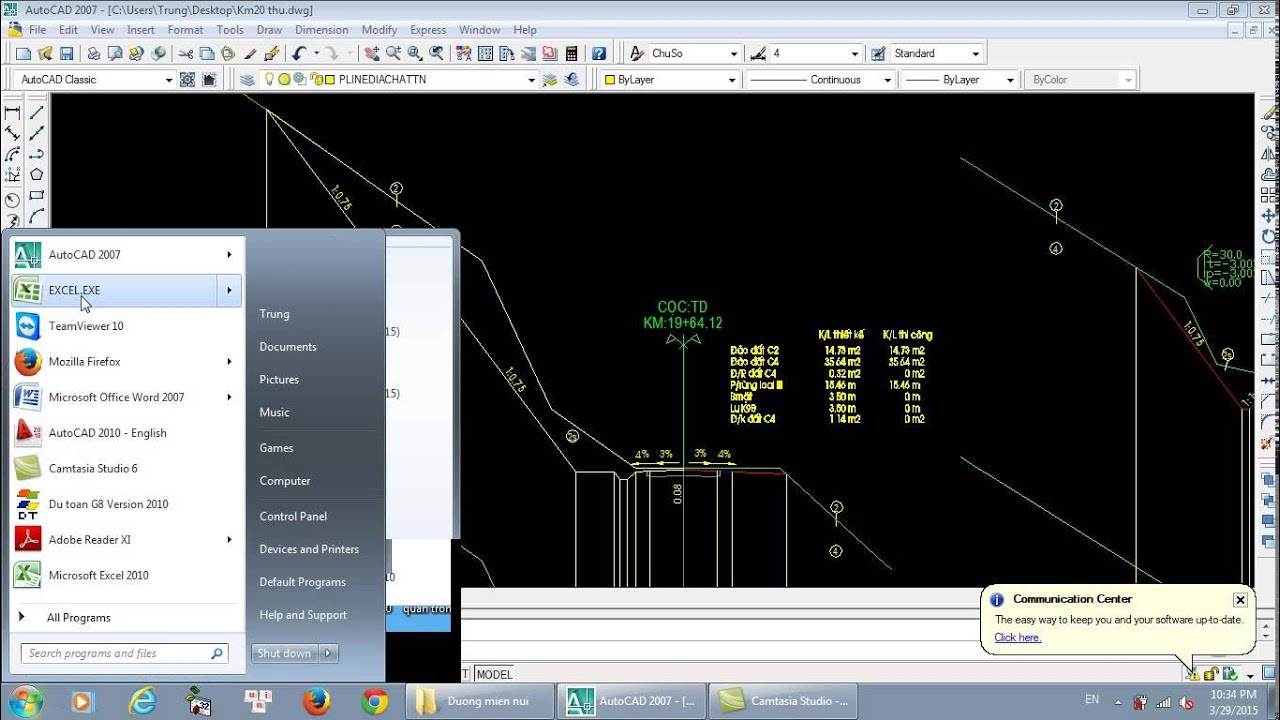The image size is (1280, 720).
Task: Select the Zoom Realtime magnifier icon
Action: coord(394,54)
